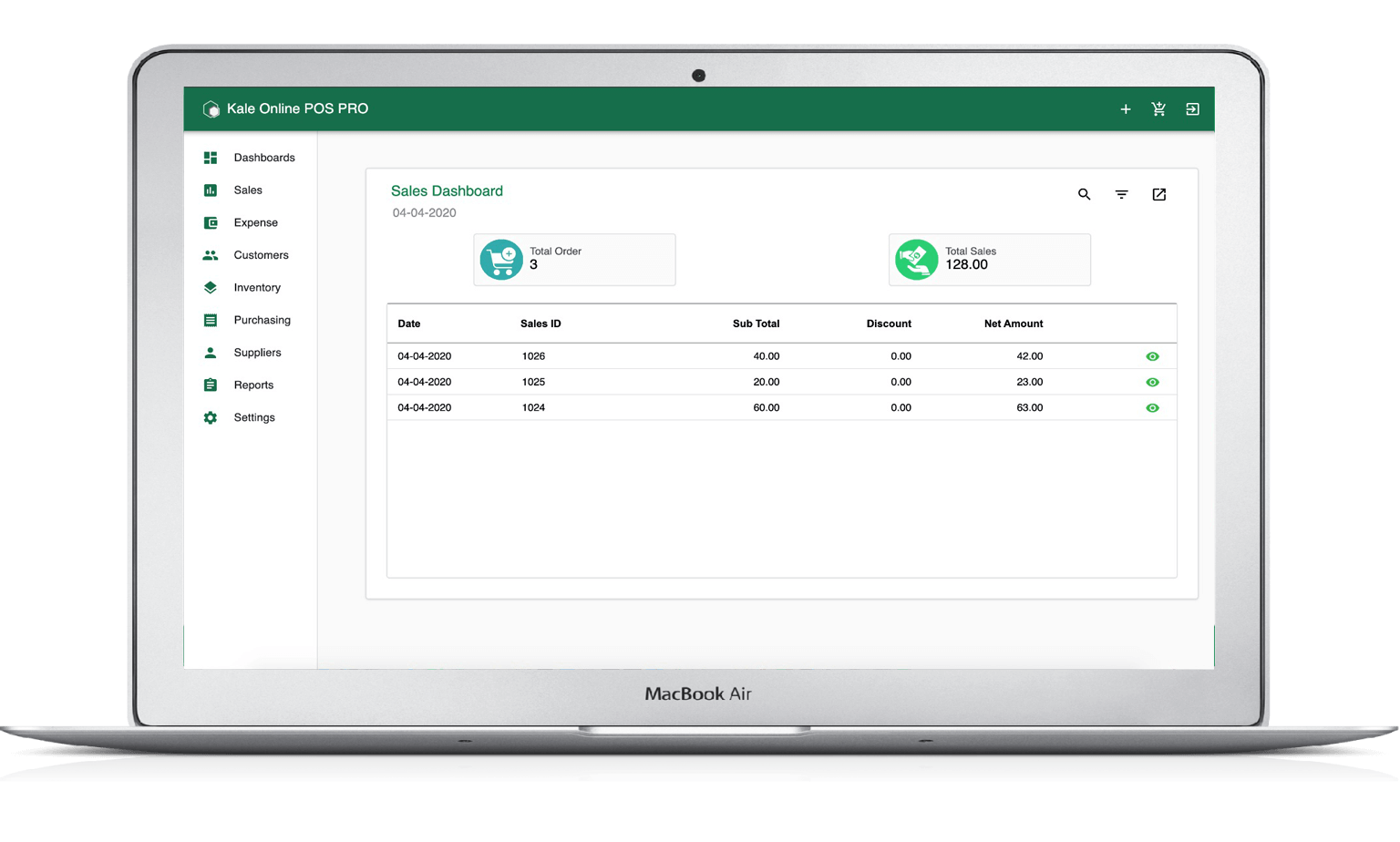View details of sale 1026
The height and width of the screenshot is (842, 1400).
point(1152,356)
